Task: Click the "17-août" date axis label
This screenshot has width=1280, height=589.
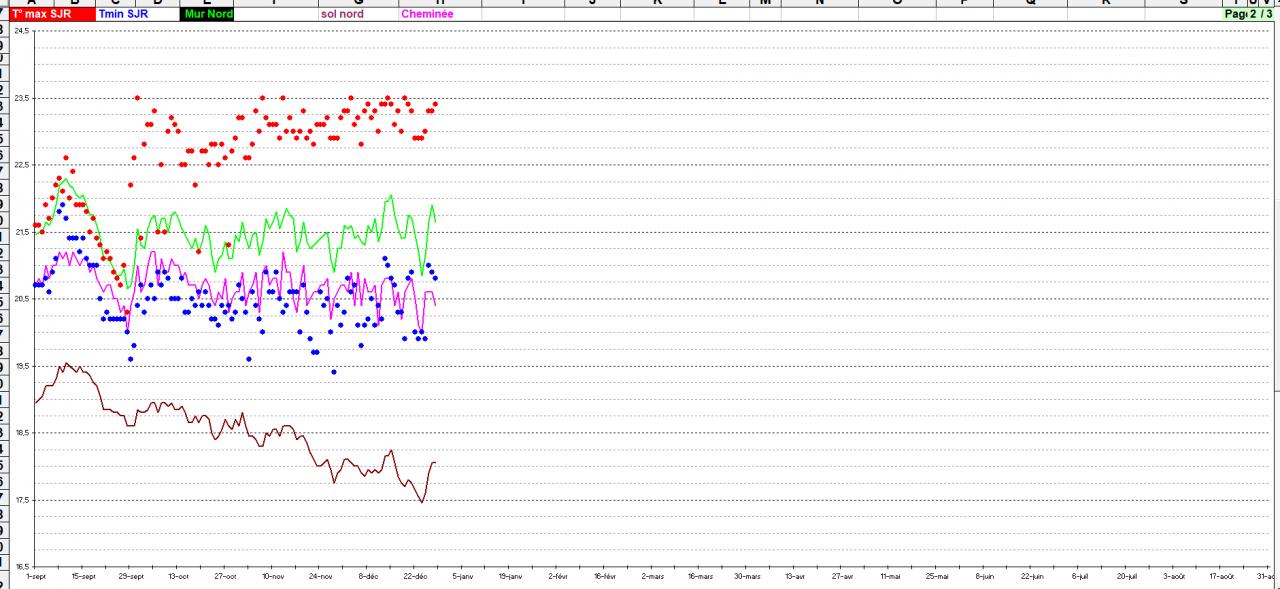Action: pos(1222,577)
